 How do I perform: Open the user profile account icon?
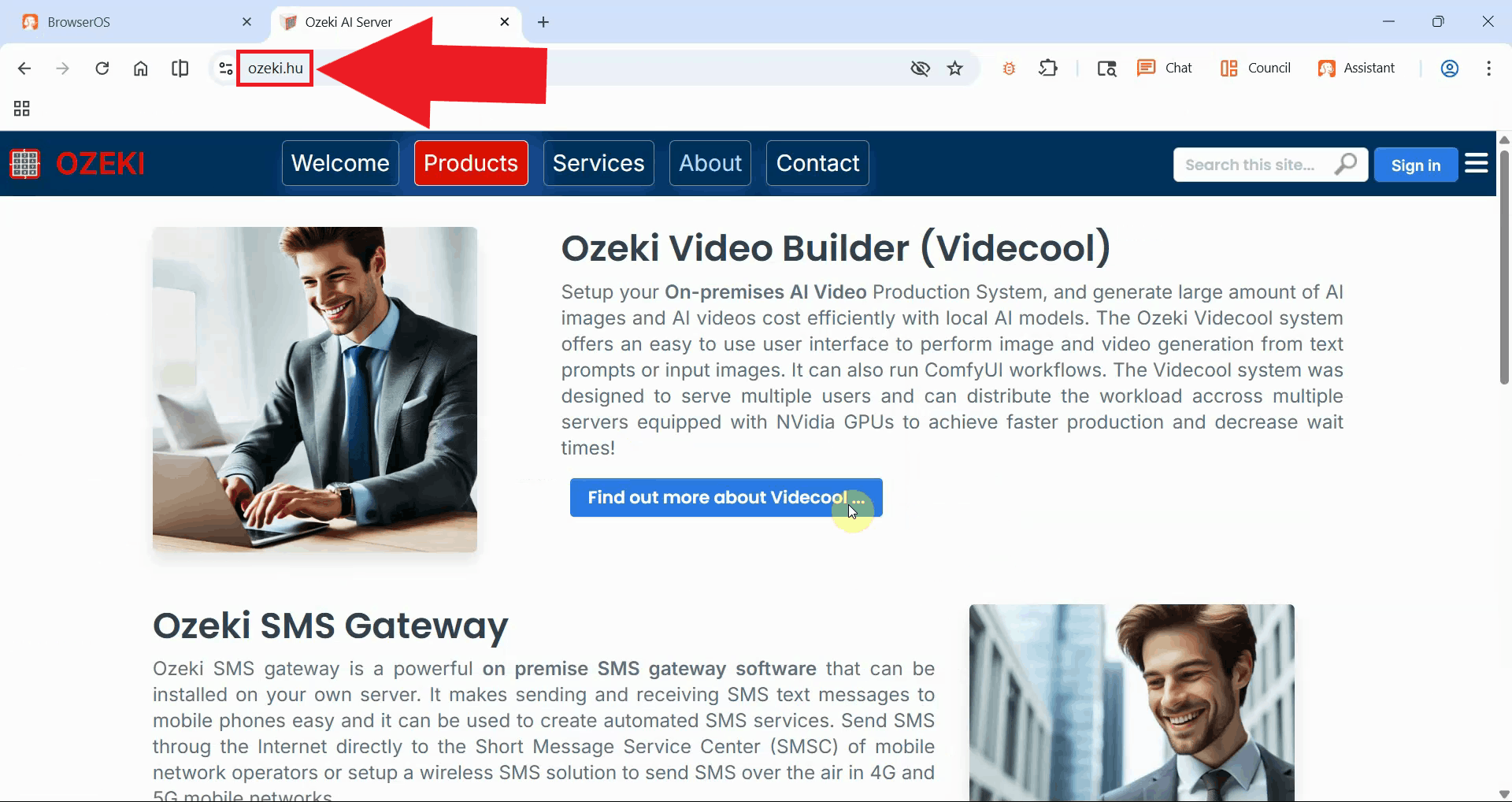(1450, 69)
